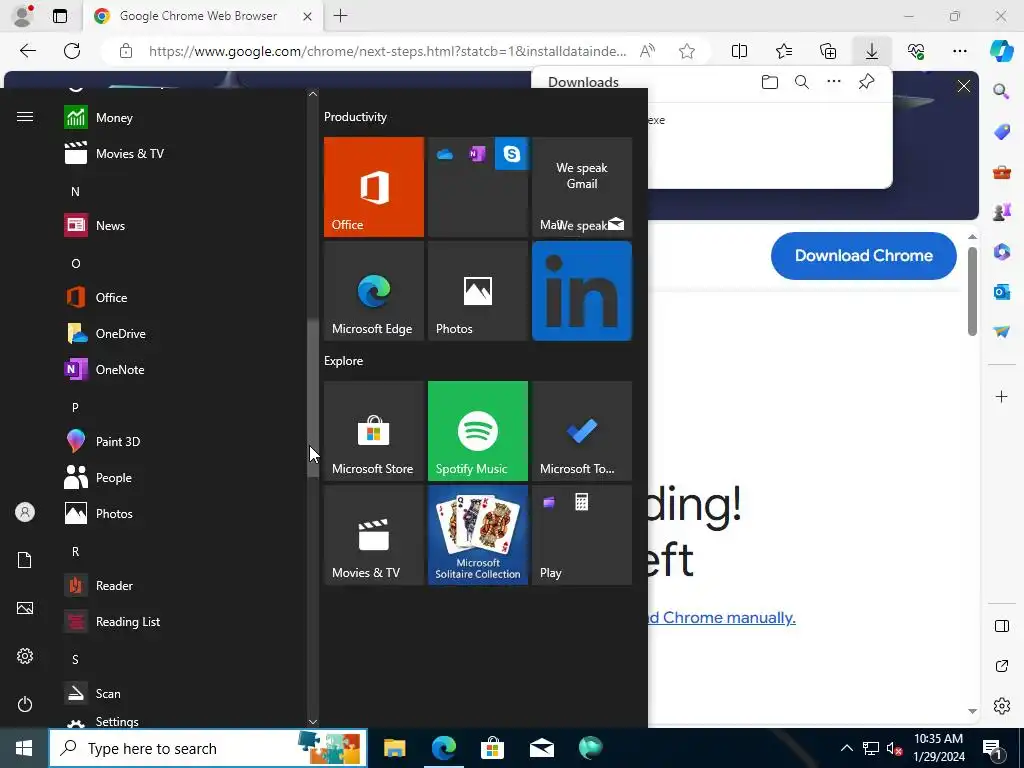1024x768 pixels.
Task: Pin the Downloads panel
Action: (x=866, y=82)
